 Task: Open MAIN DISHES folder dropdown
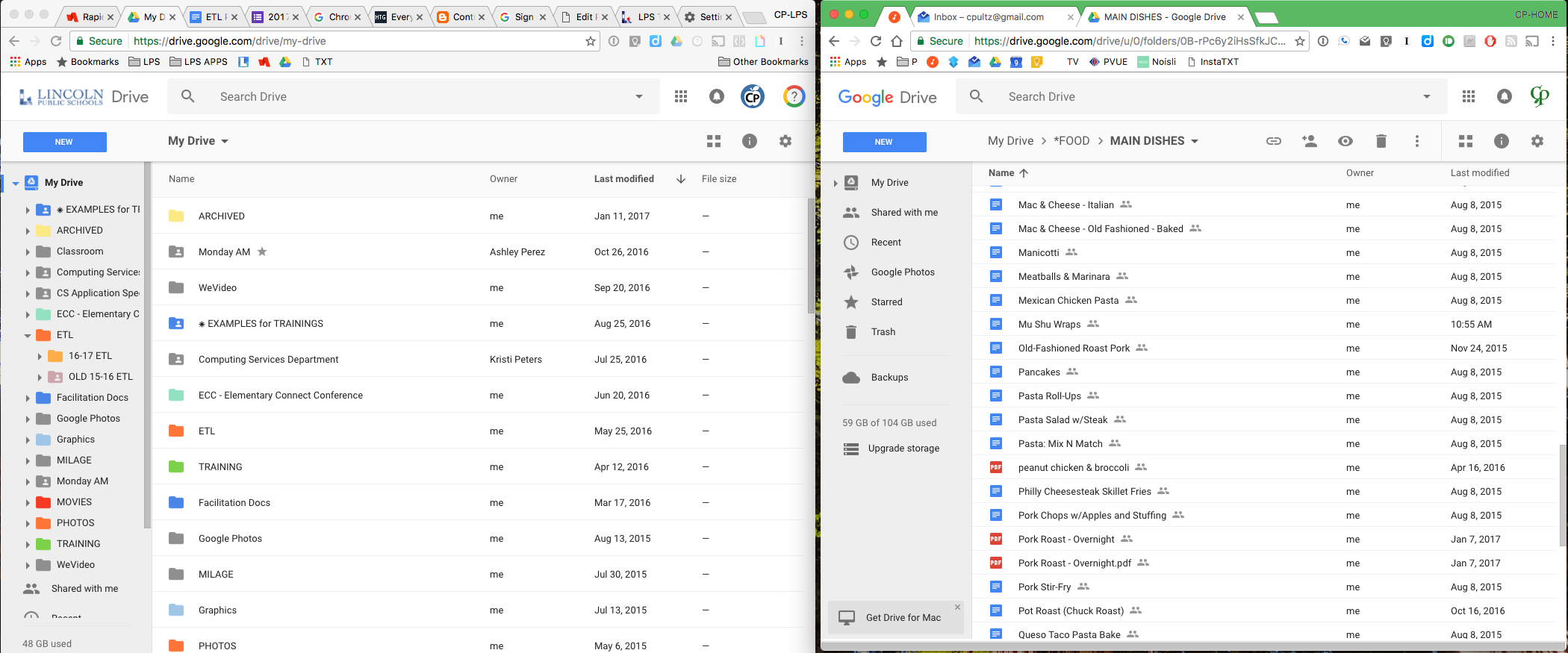1195,141
